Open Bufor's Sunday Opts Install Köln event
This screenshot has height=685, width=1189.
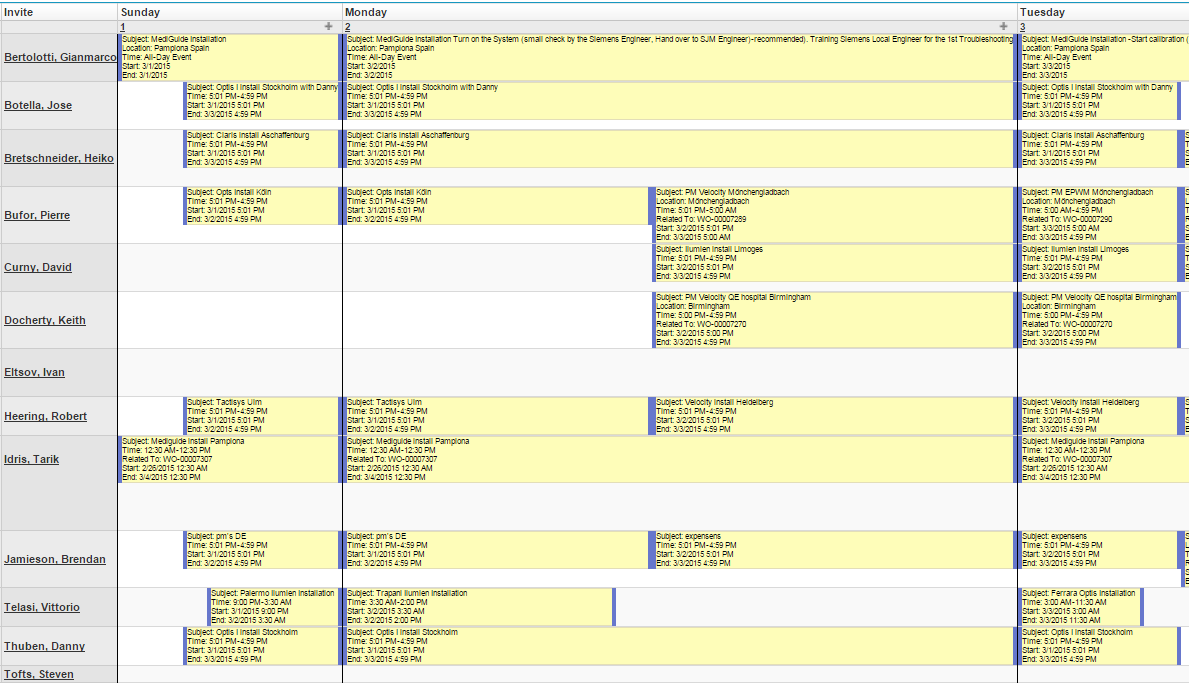(262, 206)
